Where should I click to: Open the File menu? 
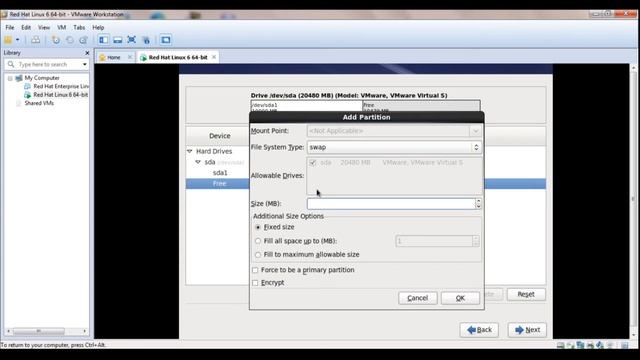(10, 27)
